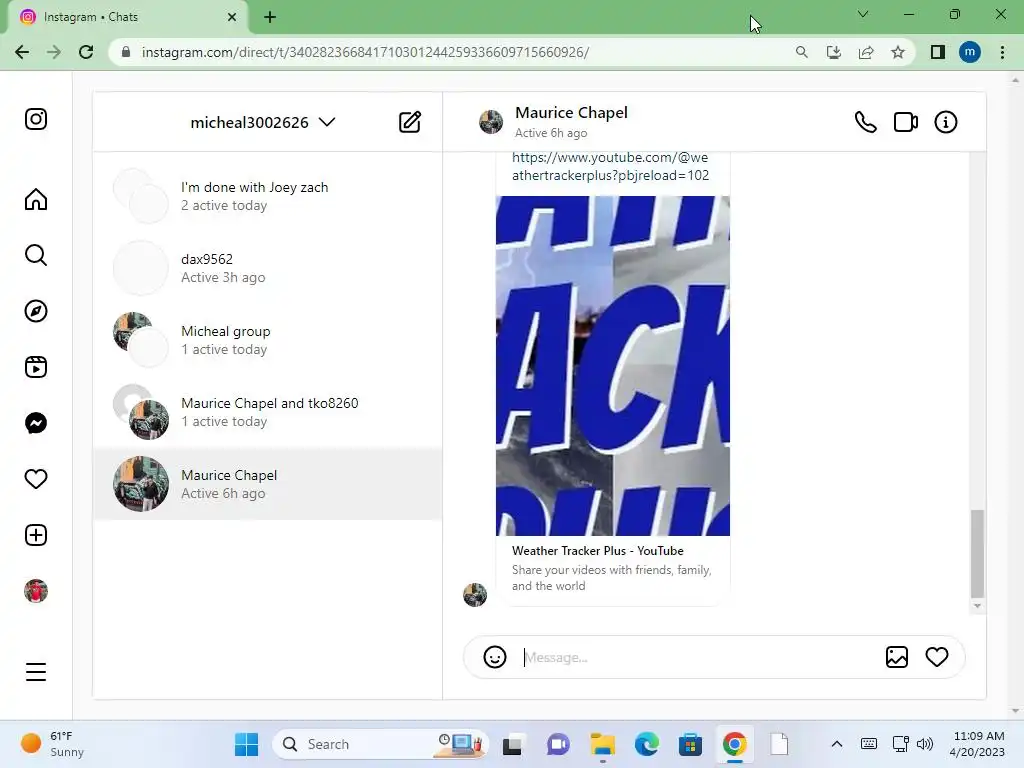The width and height of the screenshot is (1024, 768).
Task: Click Maurice Chapel avatar in chat header
Action: coord(490,121)
